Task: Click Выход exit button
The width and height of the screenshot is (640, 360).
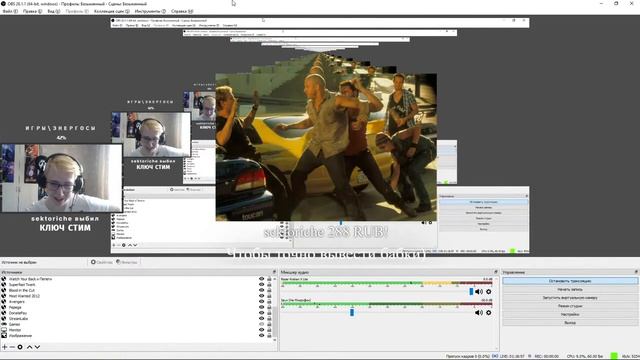Action: (x=570, y=322)
